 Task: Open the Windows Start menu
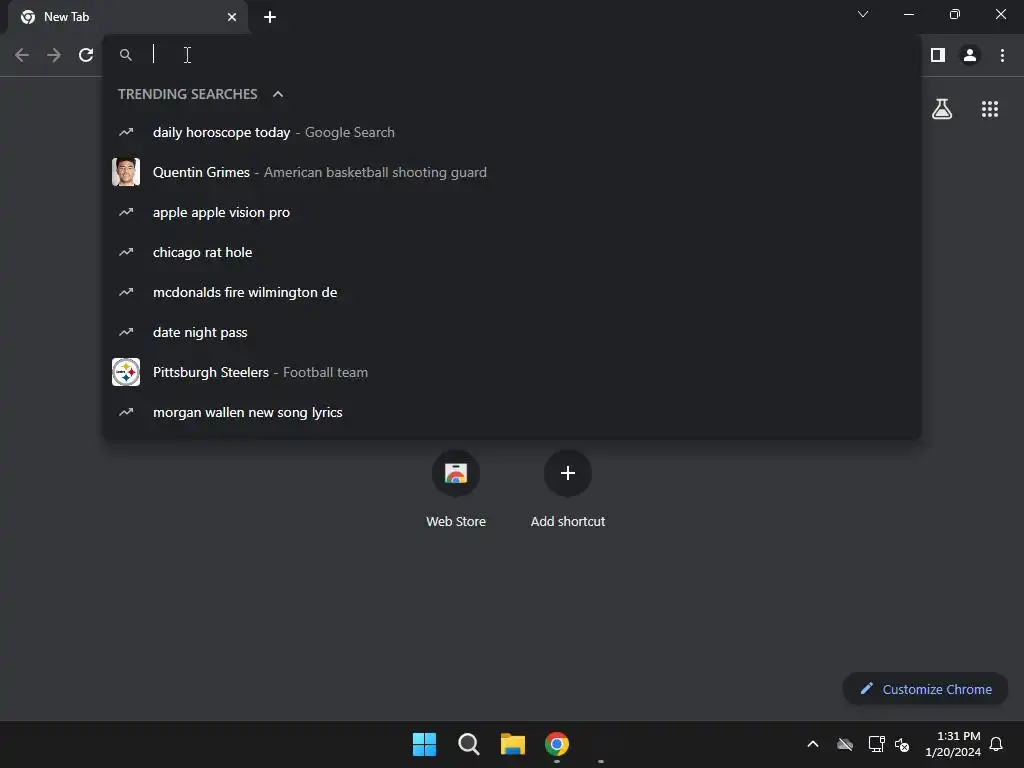point(424,744)
